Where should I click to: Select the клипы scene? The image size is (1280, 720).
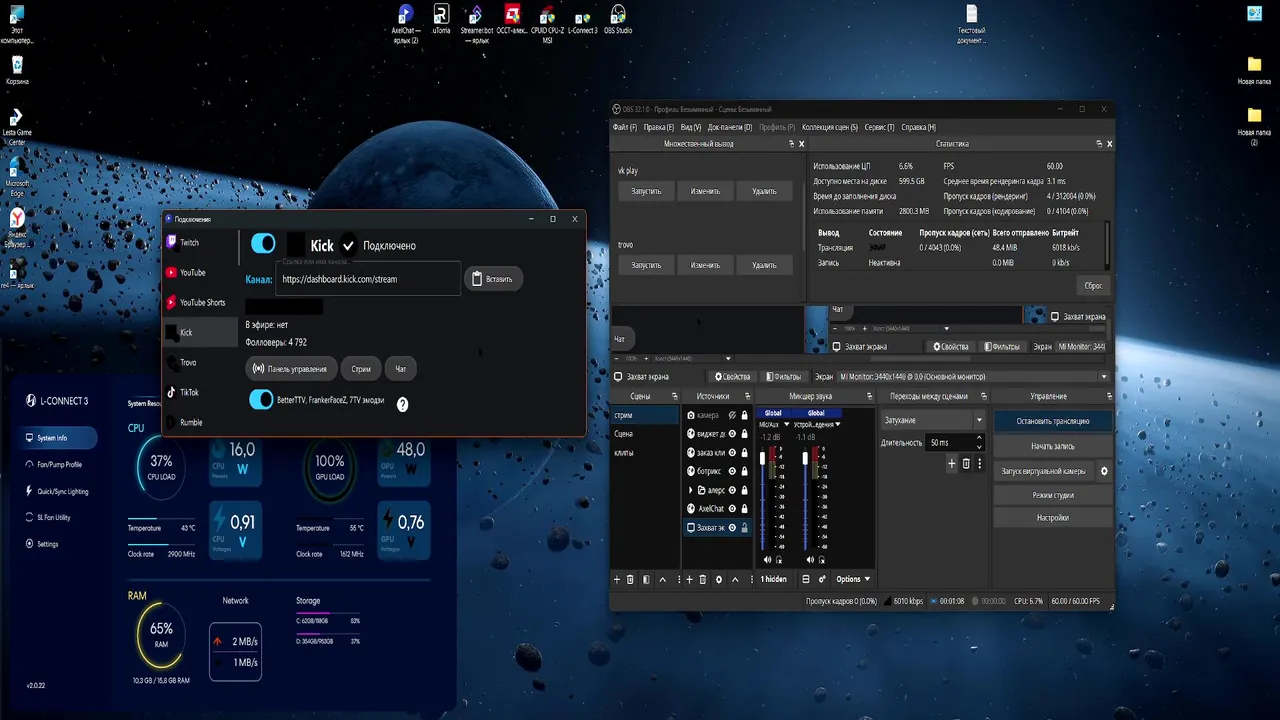click(645, 453)
